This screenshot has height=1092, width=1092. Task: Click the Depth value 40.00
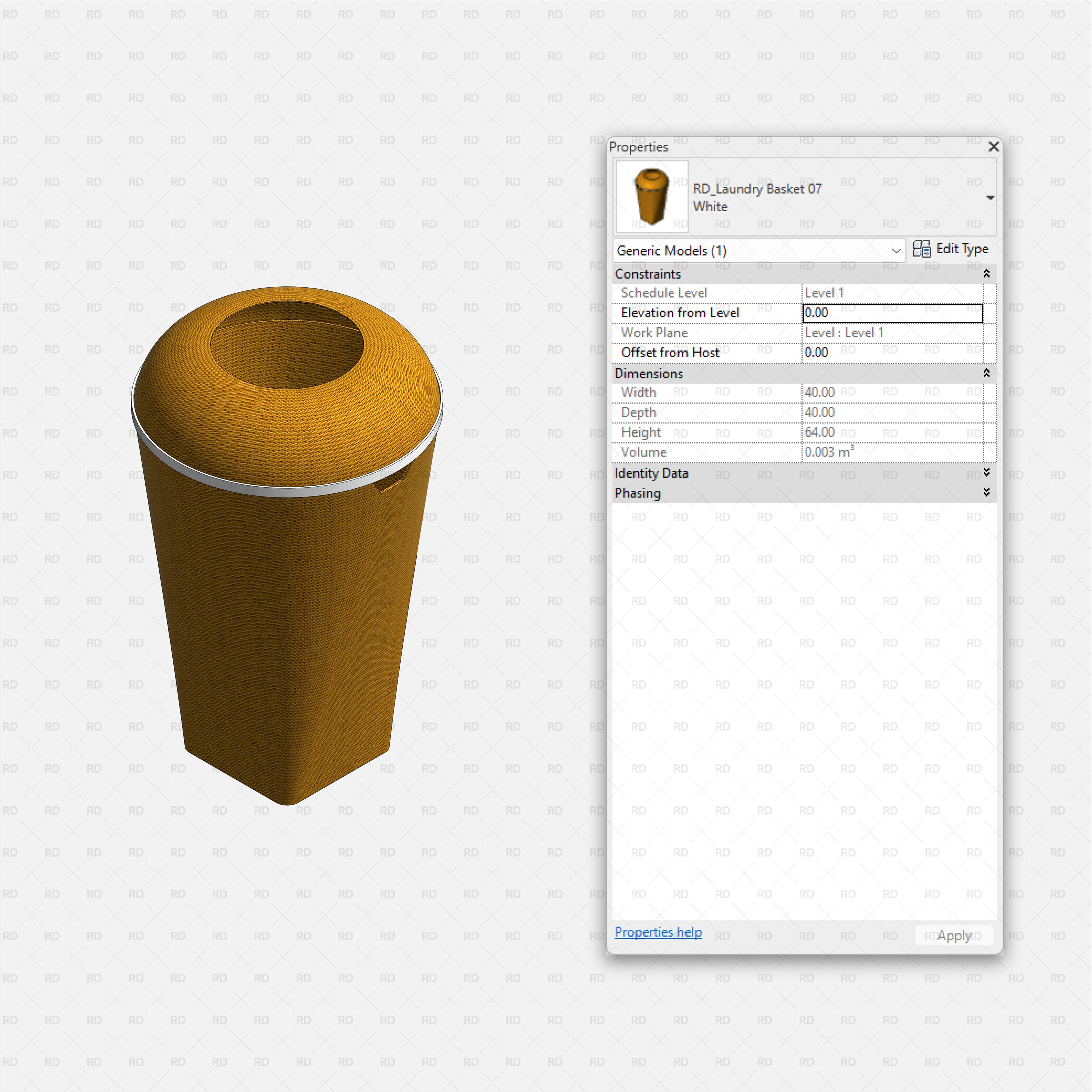[892, 412]
